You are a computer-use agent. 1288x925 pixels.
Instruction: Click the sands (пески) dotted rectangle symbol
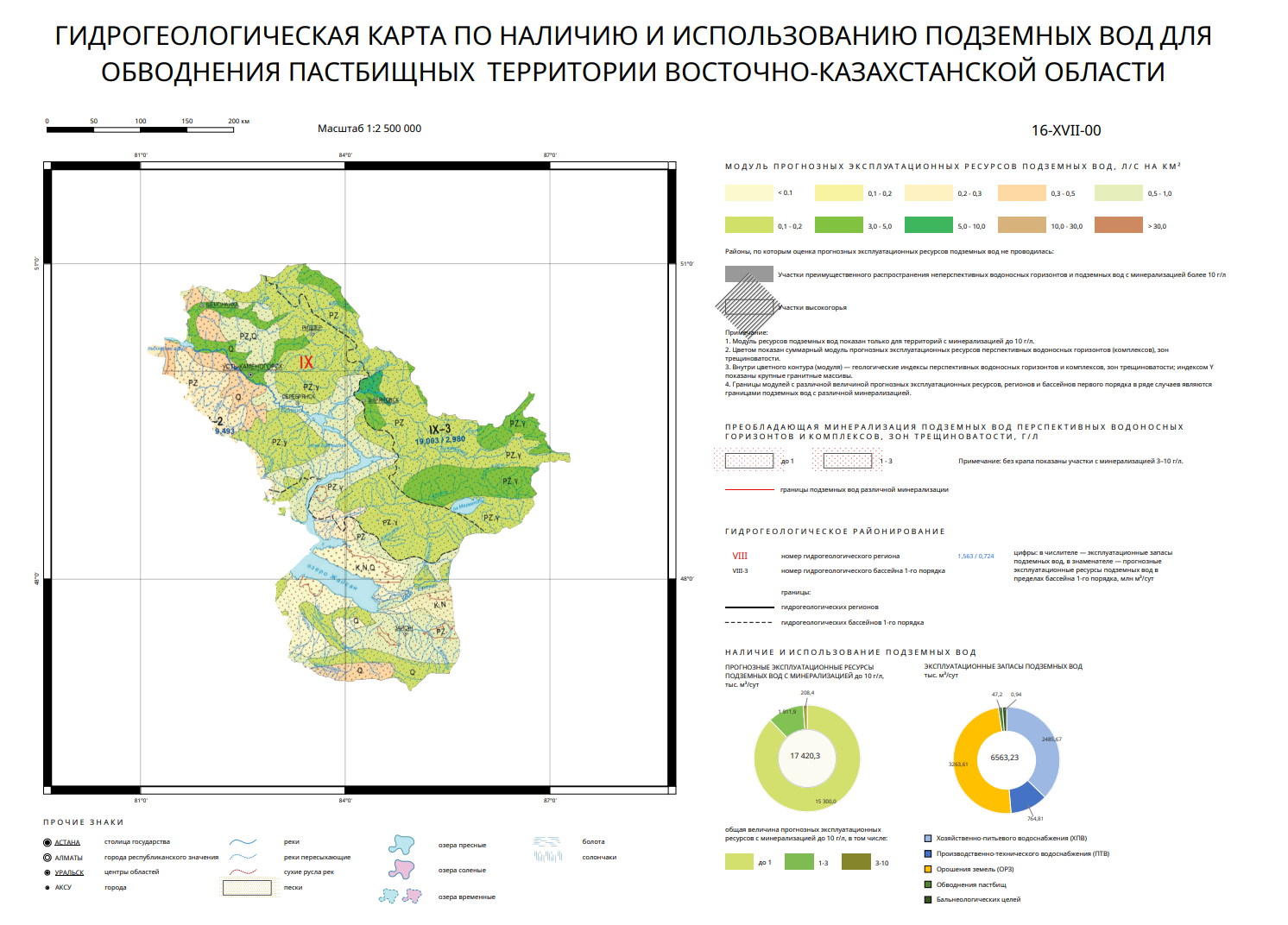tap(247, 887)
